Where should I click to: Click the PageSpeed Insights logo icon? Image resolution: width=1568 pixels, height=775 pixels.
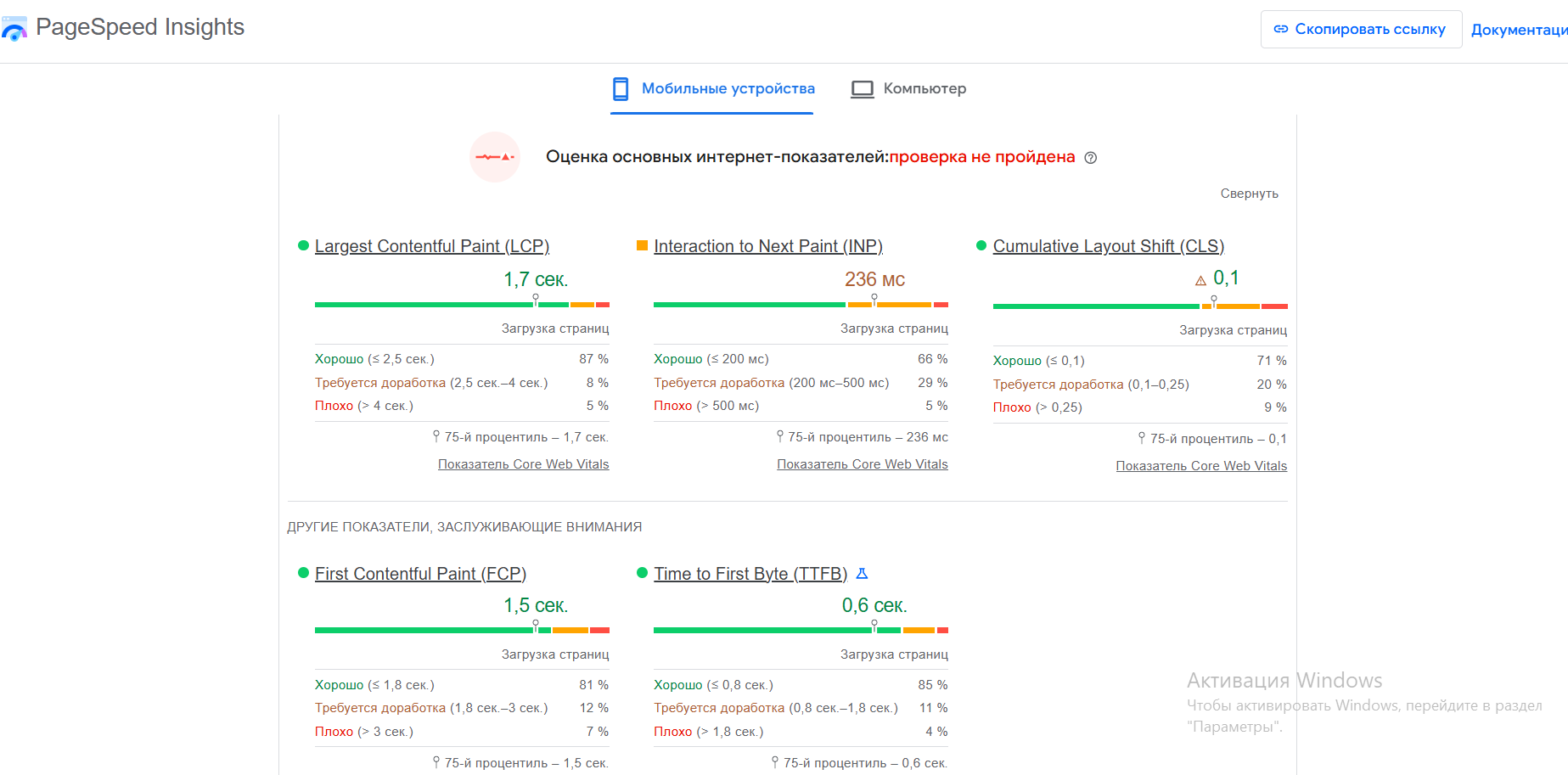[14, 29]
